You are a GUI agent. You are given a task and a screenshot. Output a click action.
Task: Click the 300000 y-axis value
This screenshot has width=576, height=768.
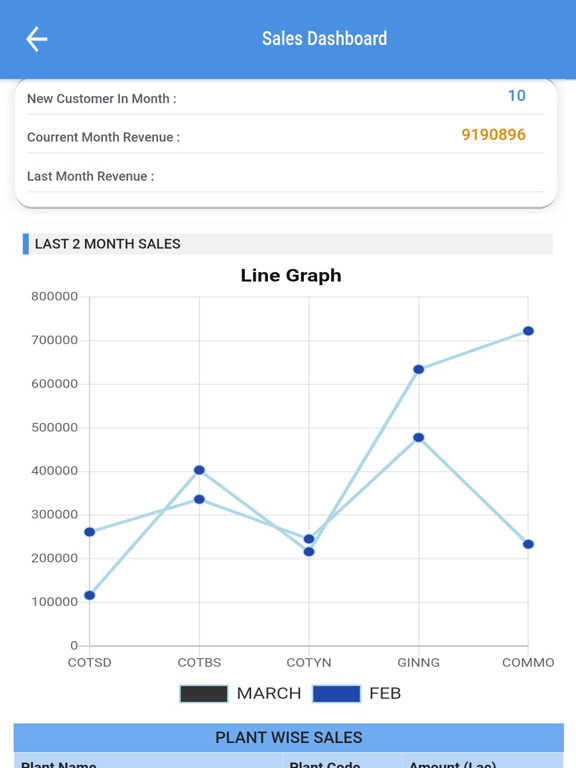coord(54,514)
